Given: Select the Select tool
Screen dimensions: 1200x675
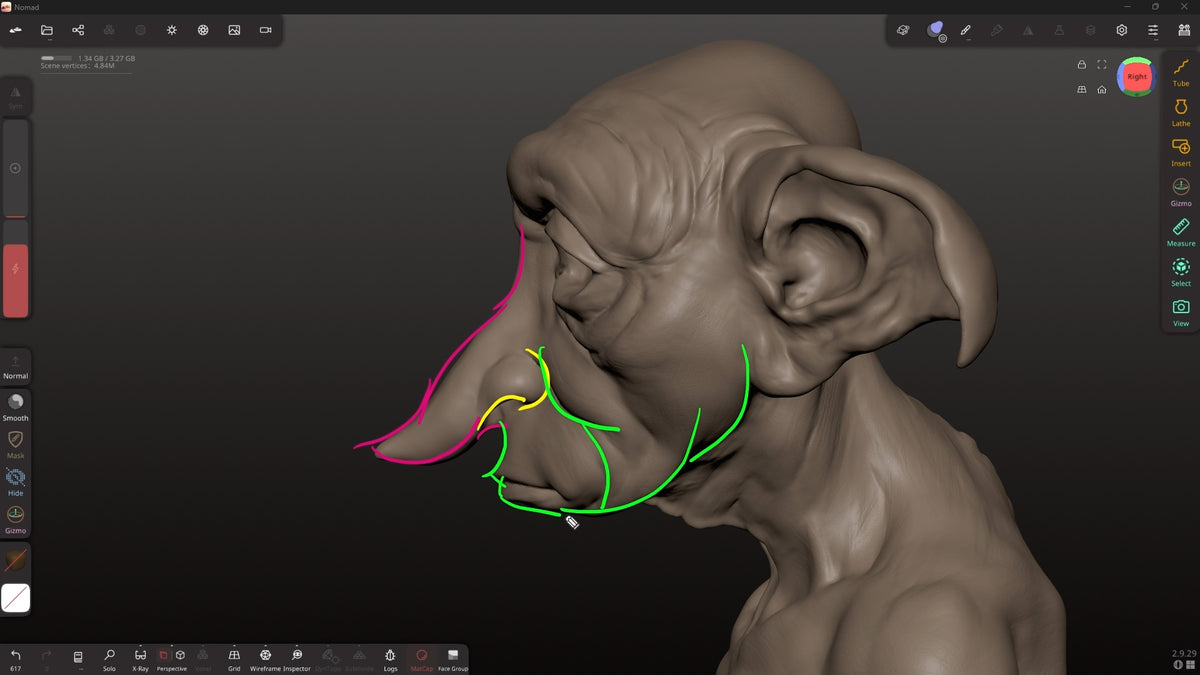Looking at the screenshot, I should (1181, 272).
